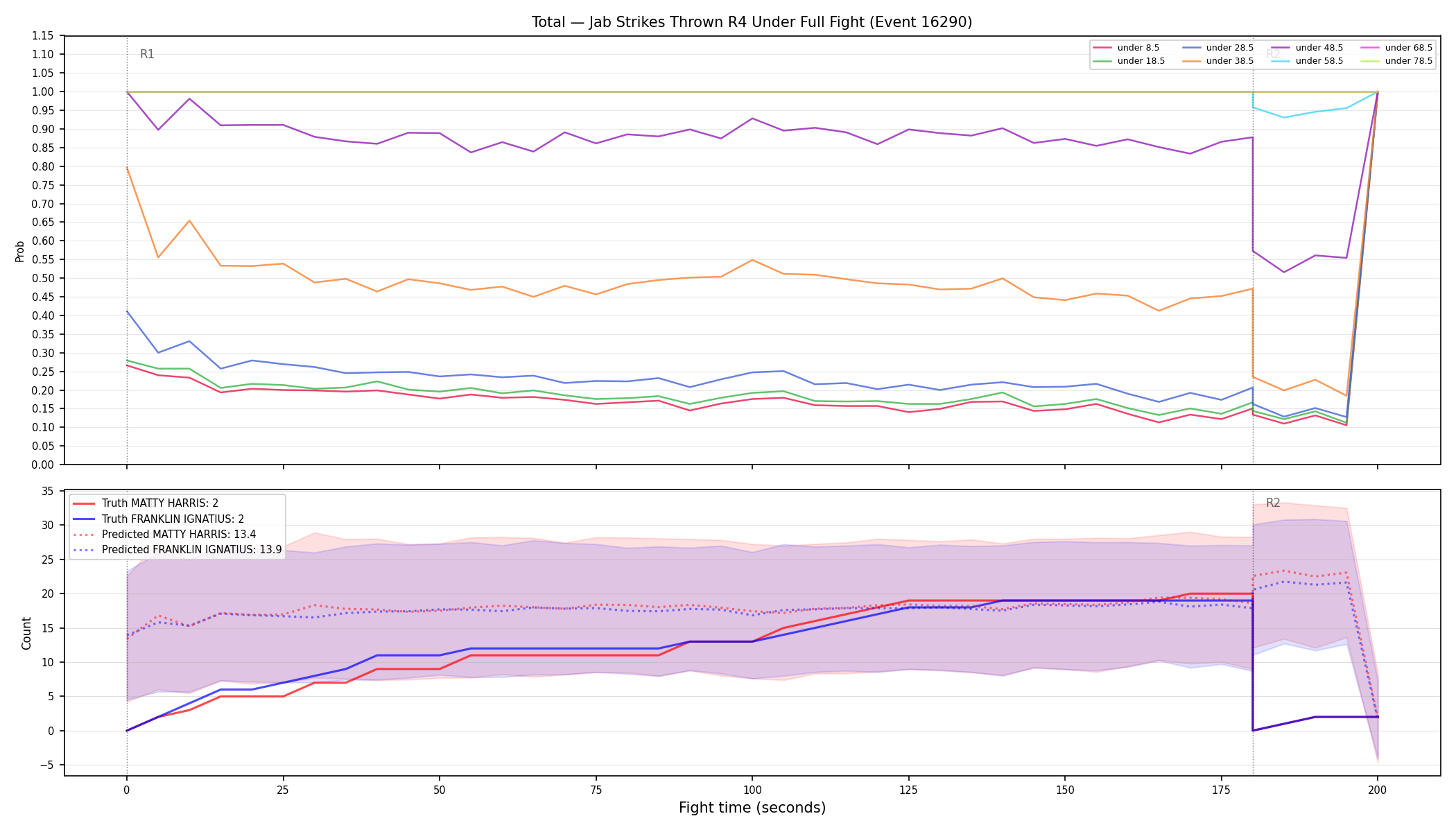Click the 0.00 tick on Prob axis
Screen dimensions: 1456x832
(43, 465)
